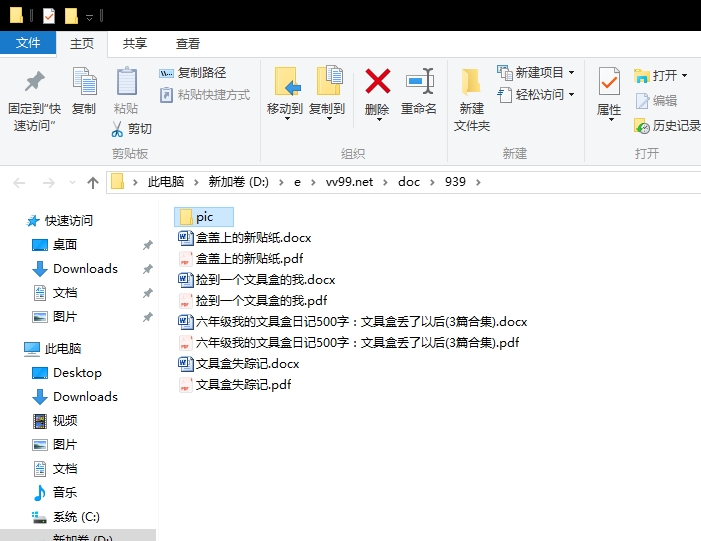Select the 六年级我的文具盒日记500字 docx file
The width and height of the screenshot is (701, 541).
[x=353, y=321]
